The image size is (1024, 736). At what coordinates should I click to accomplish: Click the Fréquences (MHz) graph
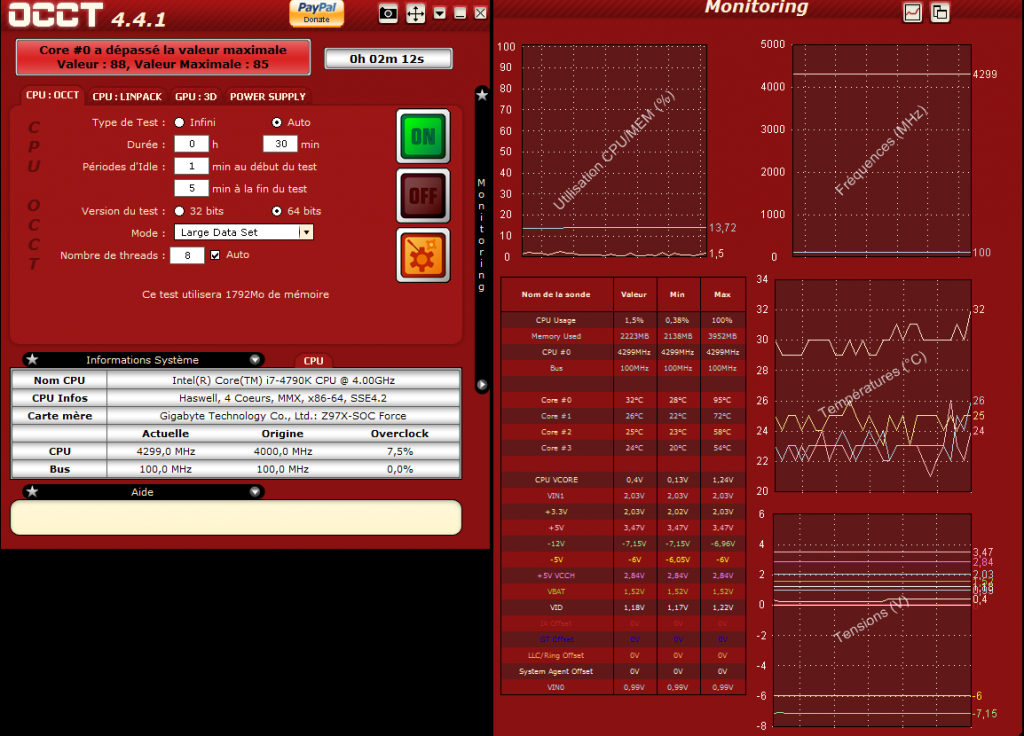tap(882, 150)
